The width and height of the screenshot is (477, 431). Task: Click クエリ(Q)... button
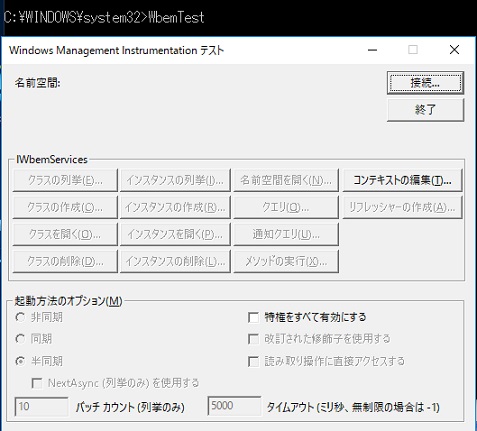[x=286, y=207]
